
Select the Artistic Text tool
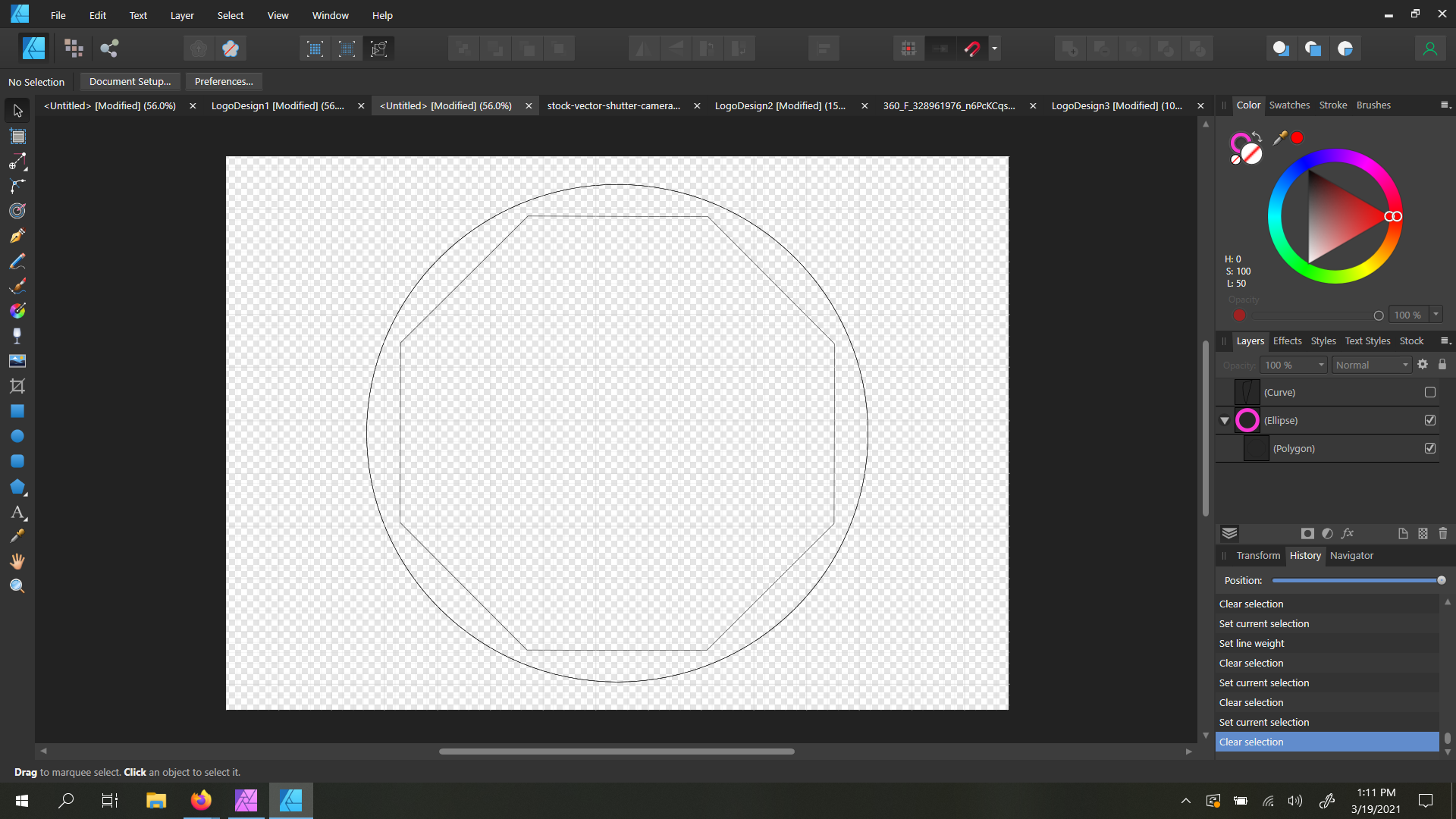(x=17, y=513)
